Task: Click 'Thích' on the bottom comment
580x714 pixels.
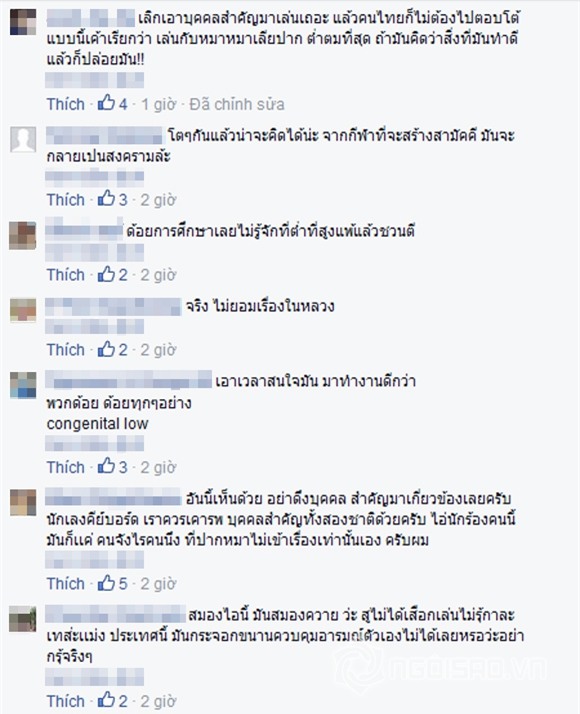Action: pyautogui.click(x=66, y=701)
